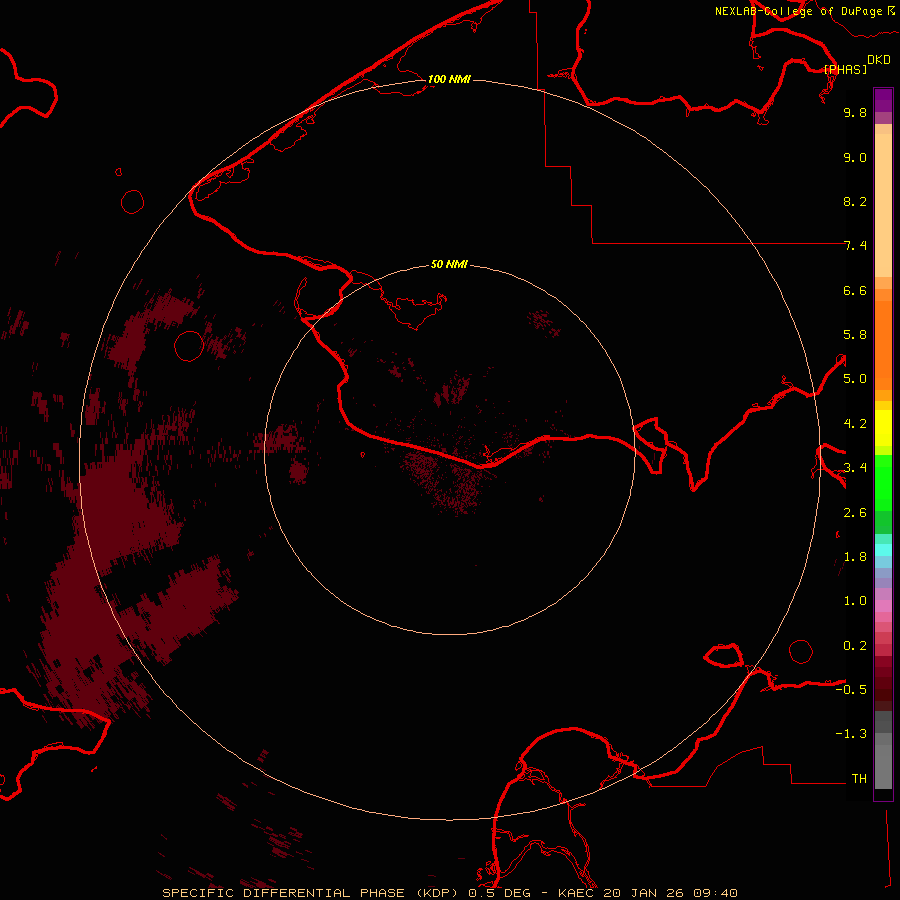Click the 50 NMI range ring label
This screenshot has height=900, width=900.
tap(449, 264)
